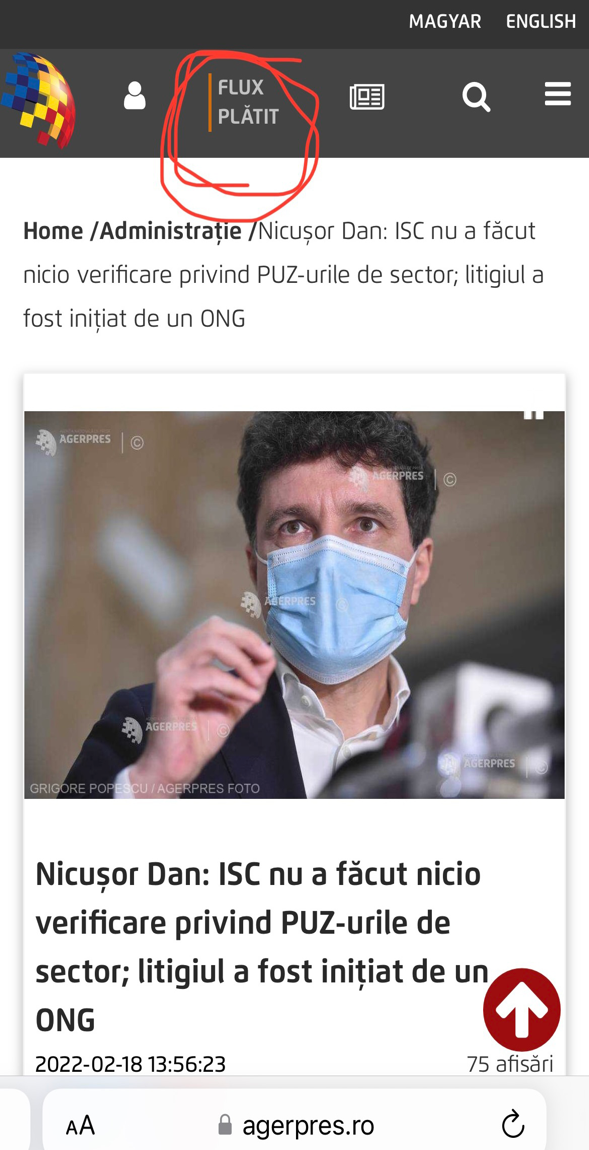The height and width of the screenshot is (1150, 589).
Task: Open the user account icon
Action: pos(134,96)
